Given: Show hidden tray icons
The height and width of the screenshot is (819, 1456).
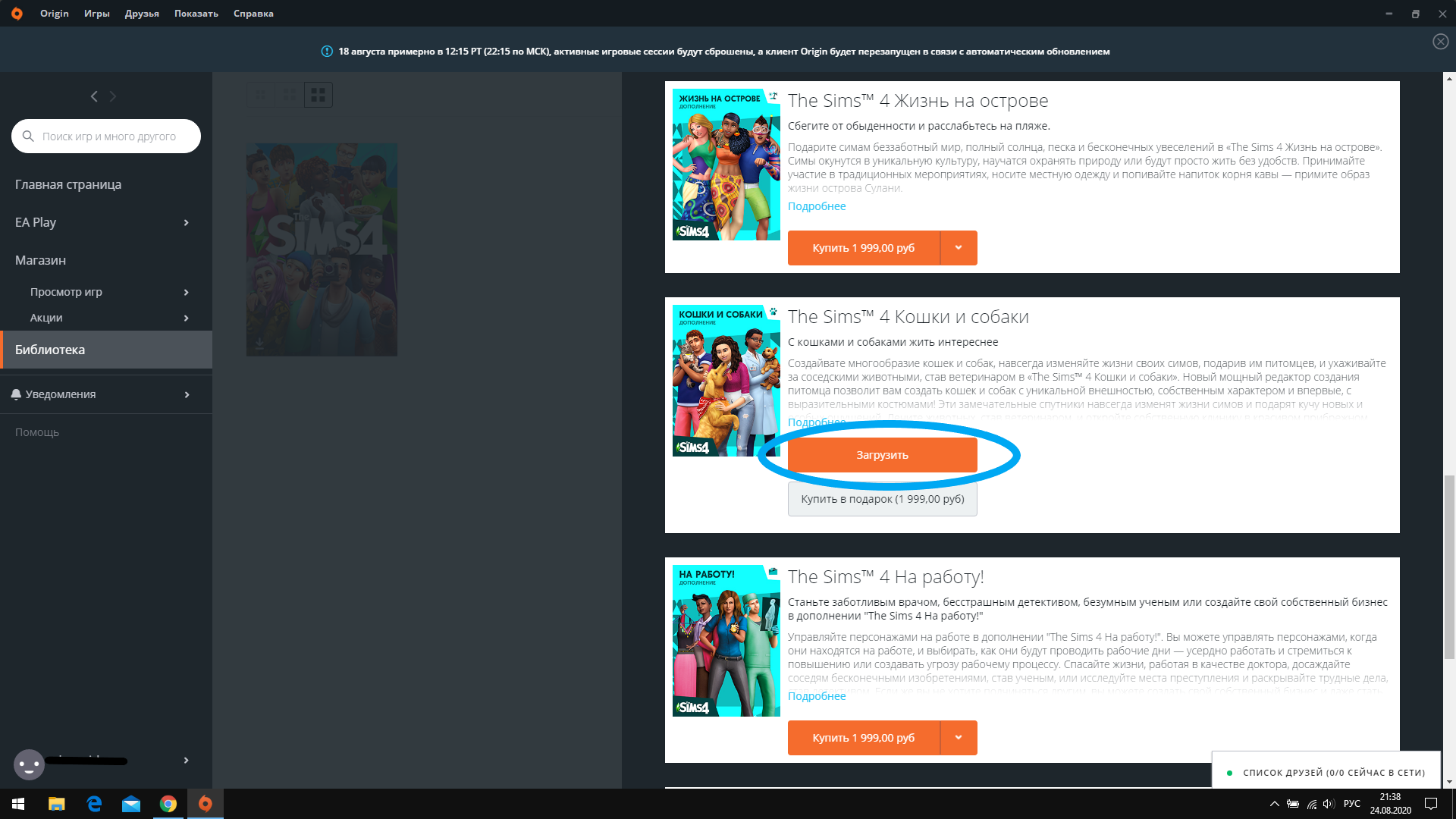Looking at the screenshot, I should pyautogui.click(x=1274, y=804).
